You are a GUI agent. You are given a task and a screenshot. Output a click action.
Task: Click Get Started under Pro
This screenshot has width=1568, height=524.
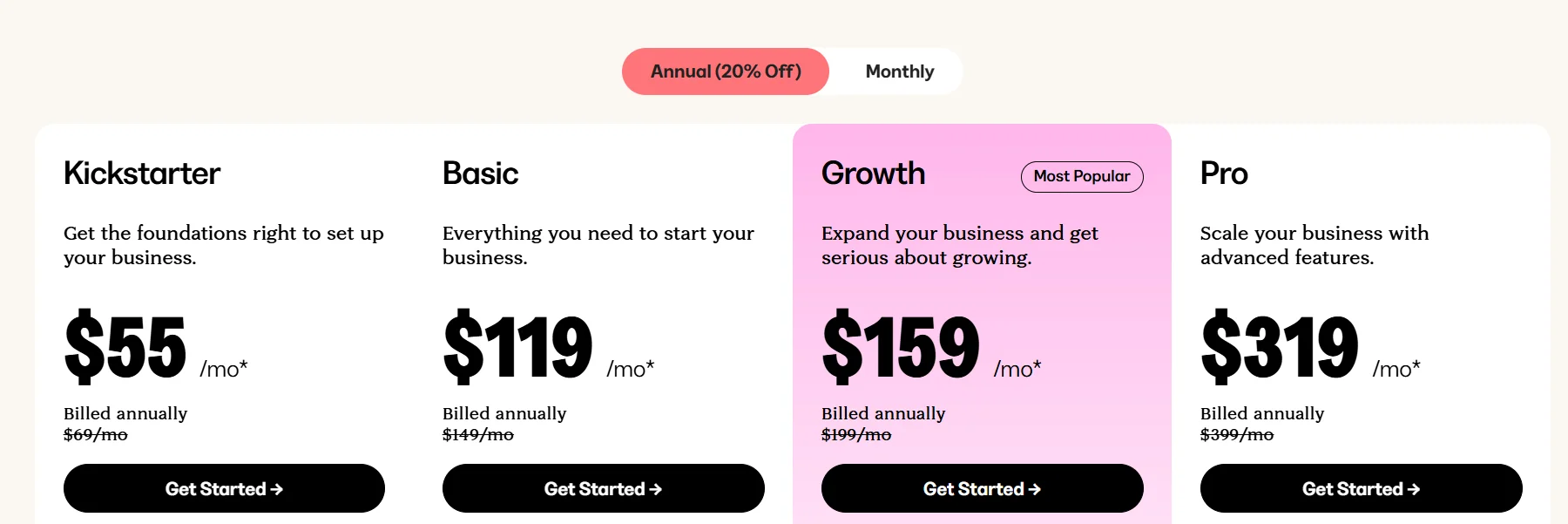[1361, 488]
